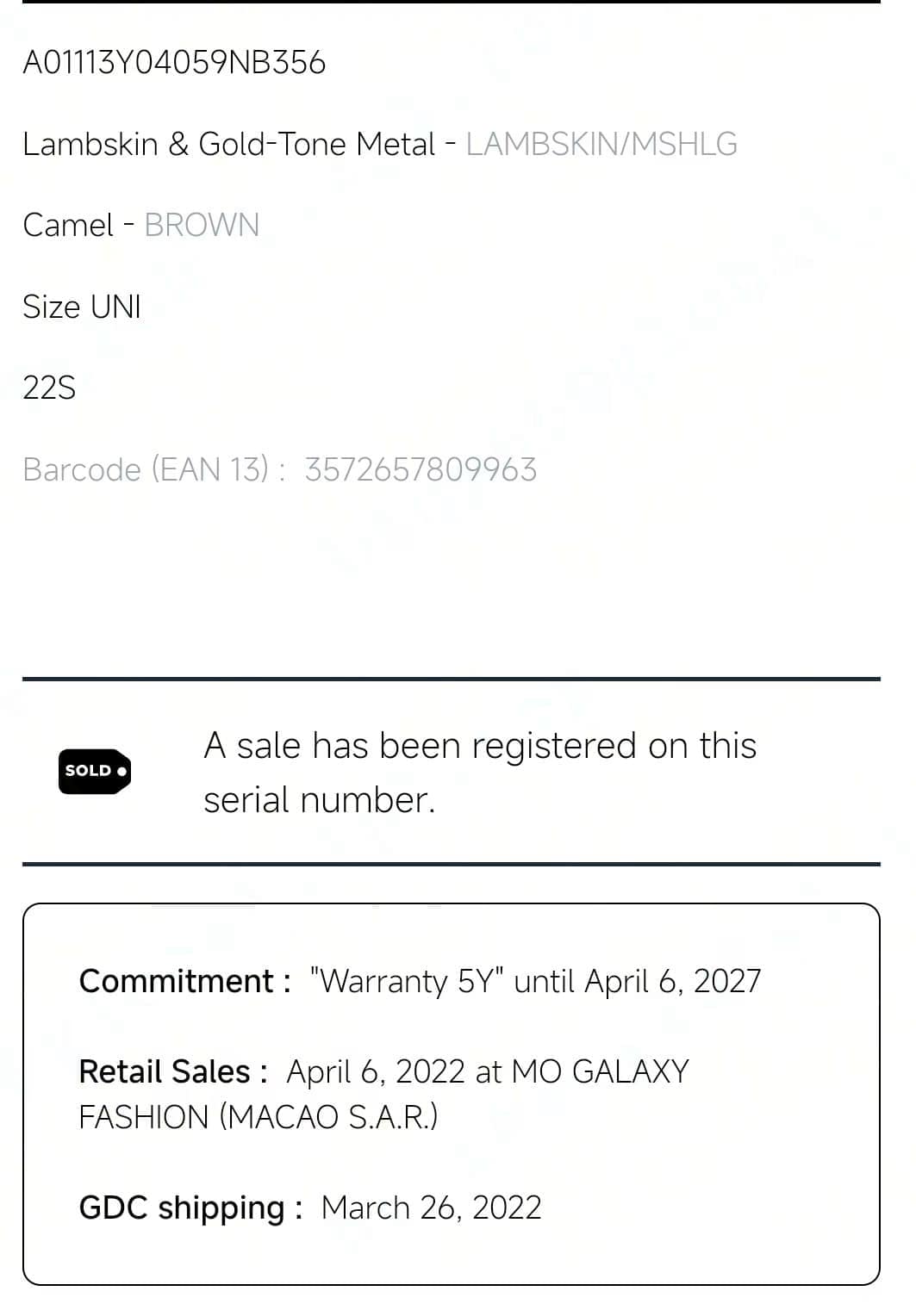The image size is (916, 1316).
Task: Select barcode number 3572657809963
Action: 421,469
